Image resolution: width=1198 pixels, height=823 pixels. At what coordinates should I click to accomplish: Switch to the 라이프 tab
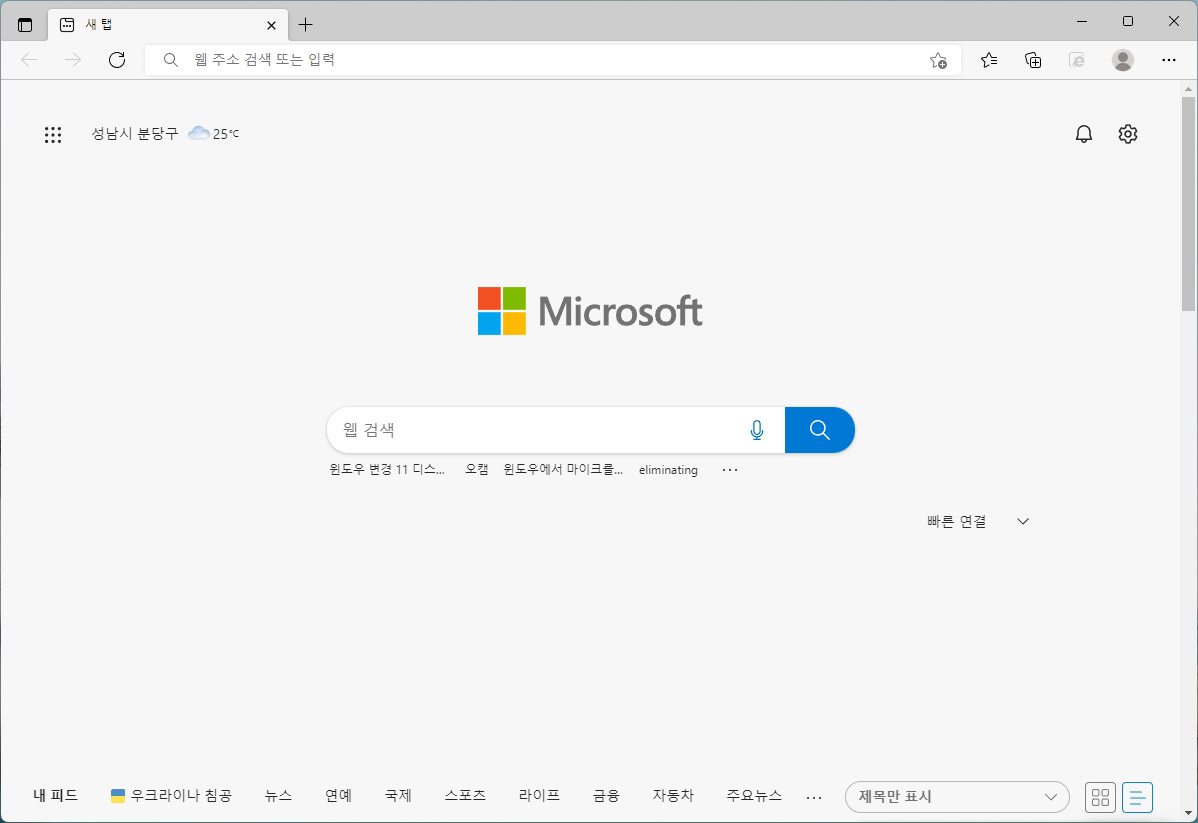pyautogui.click(x=539, y=795)
